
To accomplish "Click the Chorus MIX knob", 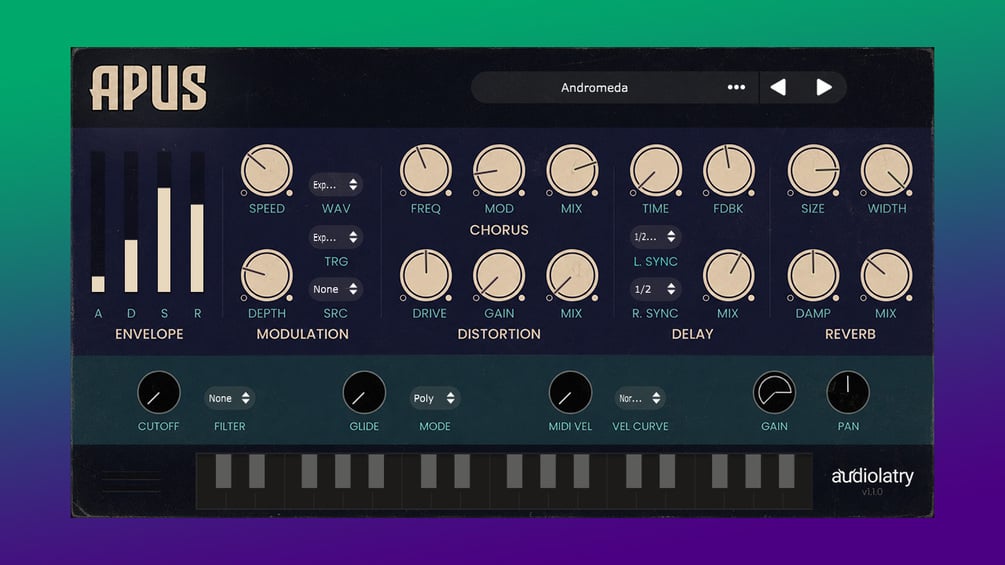I will pos(572,170).
